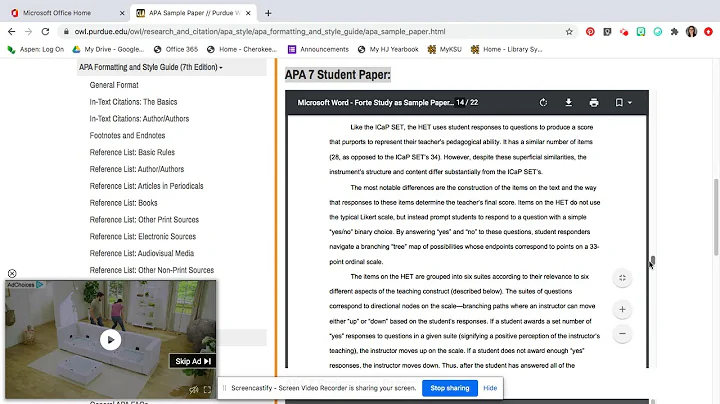Open Reference List: Audiovisual Media
Viewport: 720px width, 404px height.
(142, 253)
